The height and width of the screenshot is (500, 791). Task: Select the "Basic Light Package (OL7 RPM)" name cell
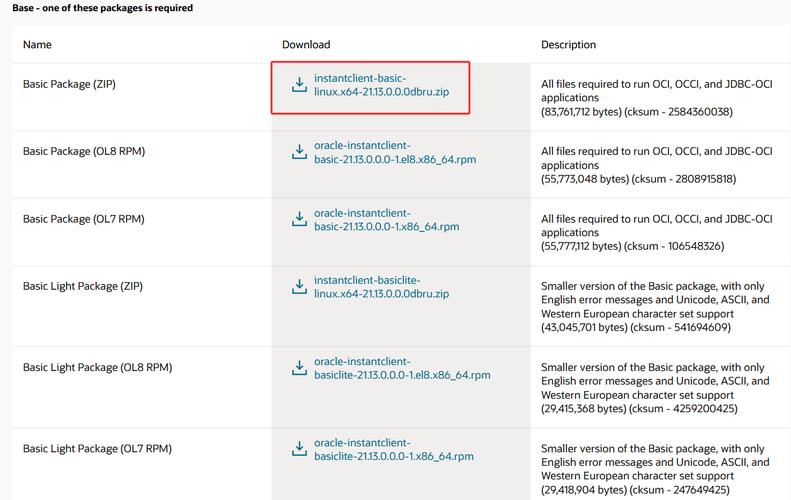97,449
